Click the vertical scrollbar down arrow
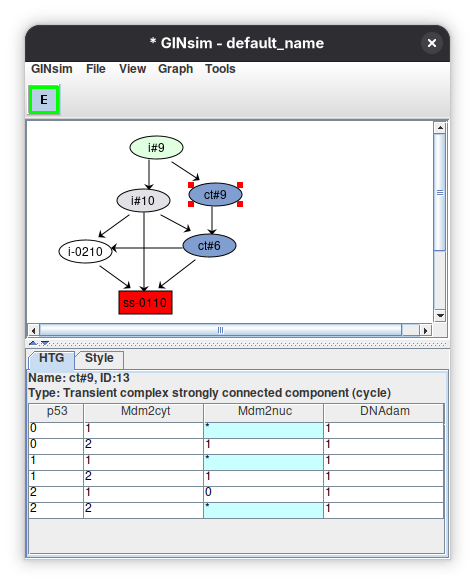 [440, 315]
